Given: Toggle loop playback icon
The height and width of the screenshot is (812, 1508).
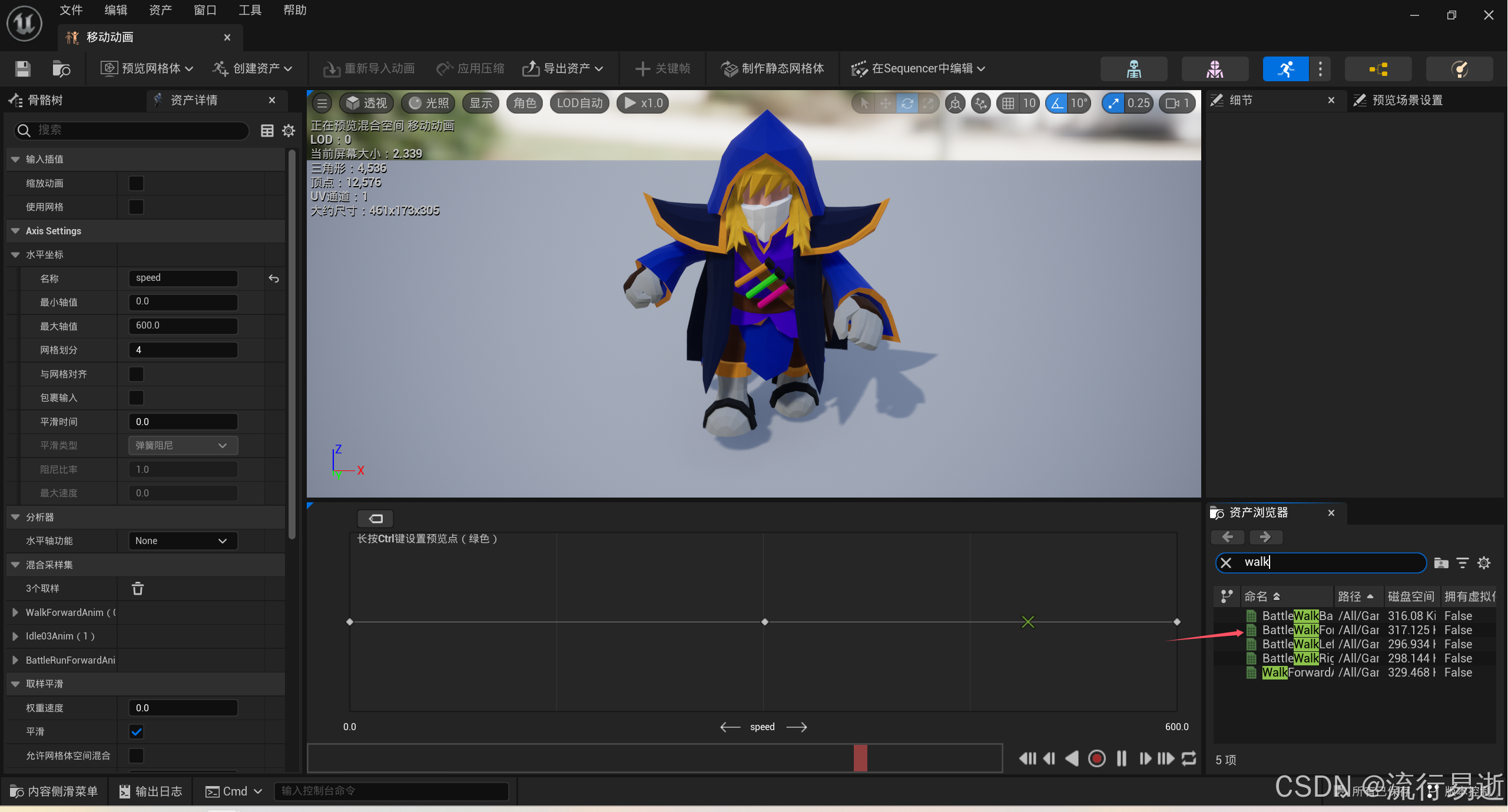Looking at the screenshot, I should click(x=1189, y=758).
